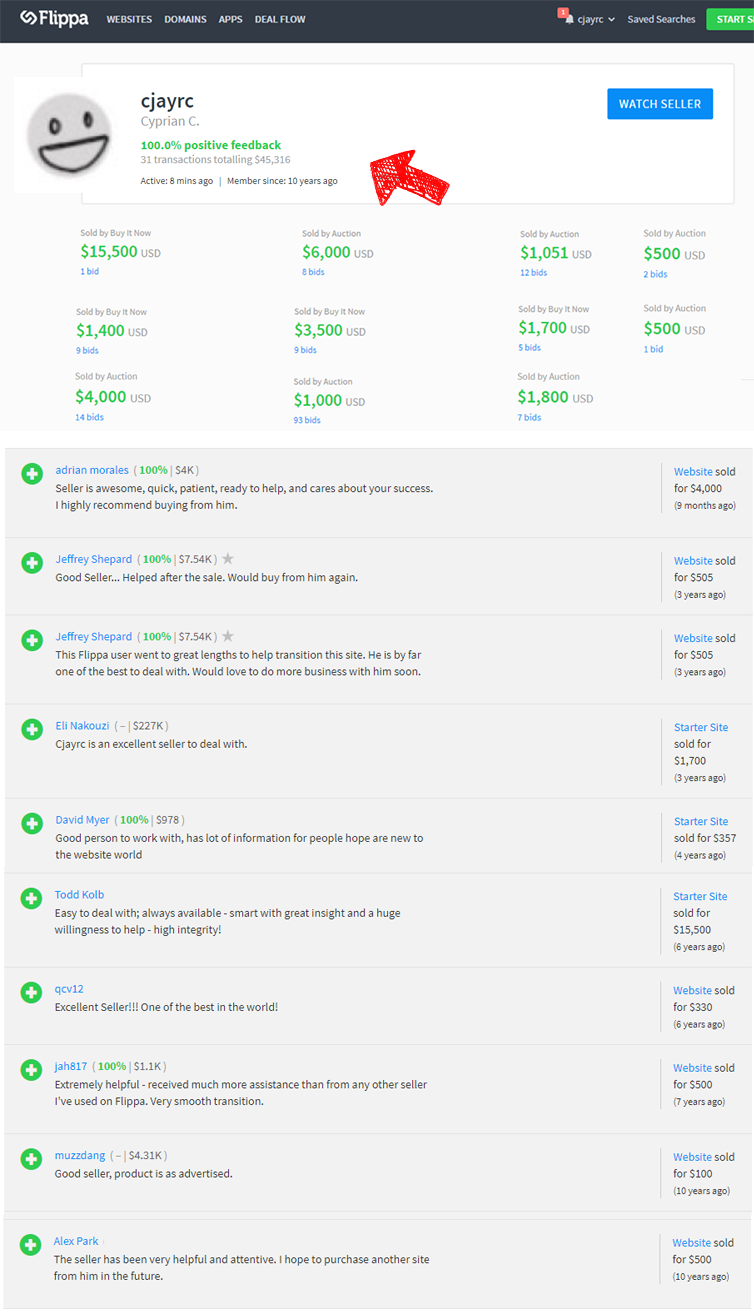
Task: Open Website link sold for $330
Action: [692, 991]
